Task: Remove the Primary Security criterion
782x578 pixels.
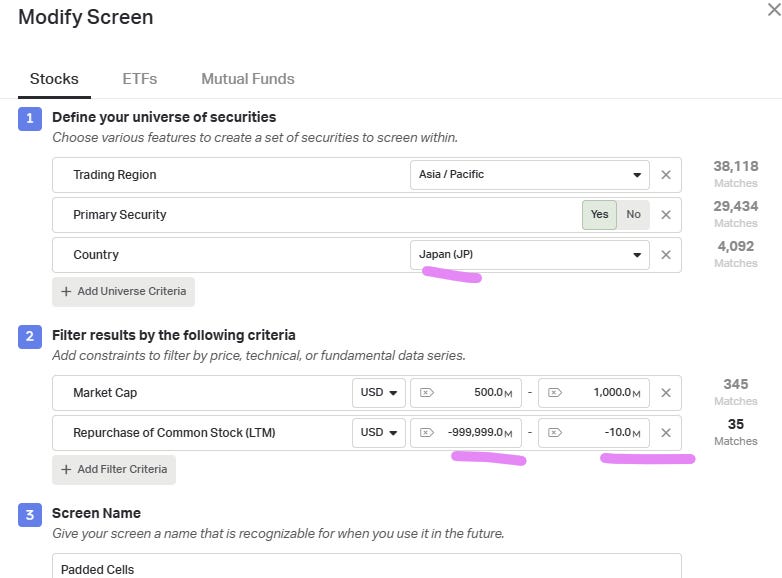Action: (x=666, y=215)
